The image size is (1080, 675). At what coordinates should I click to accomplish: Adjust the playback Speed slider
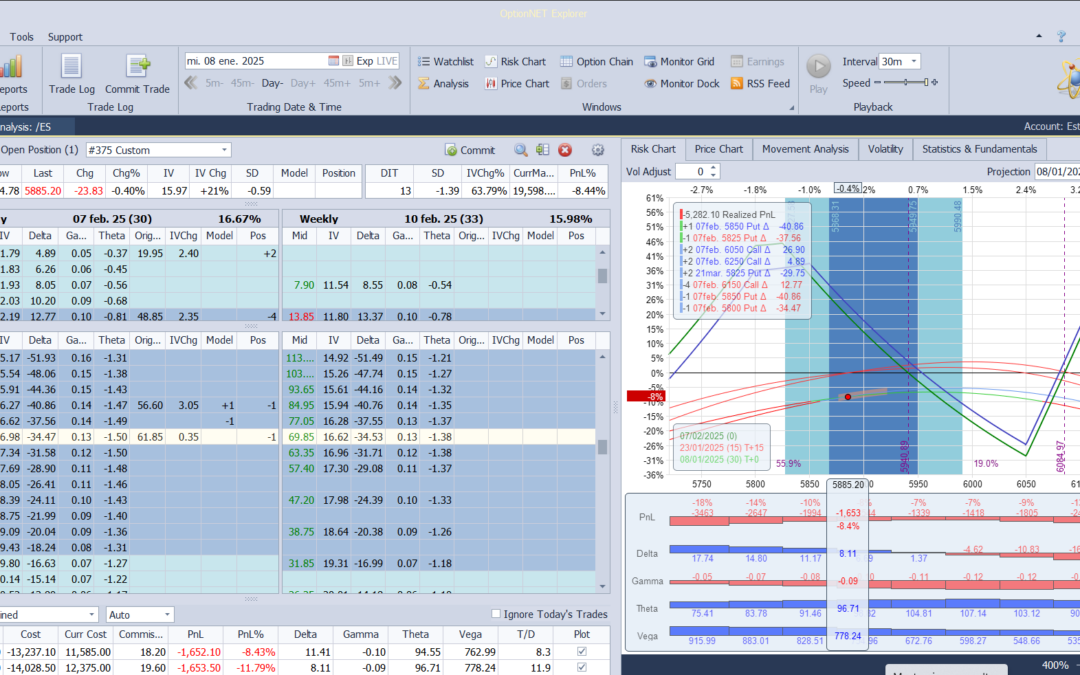click(906, 83)
